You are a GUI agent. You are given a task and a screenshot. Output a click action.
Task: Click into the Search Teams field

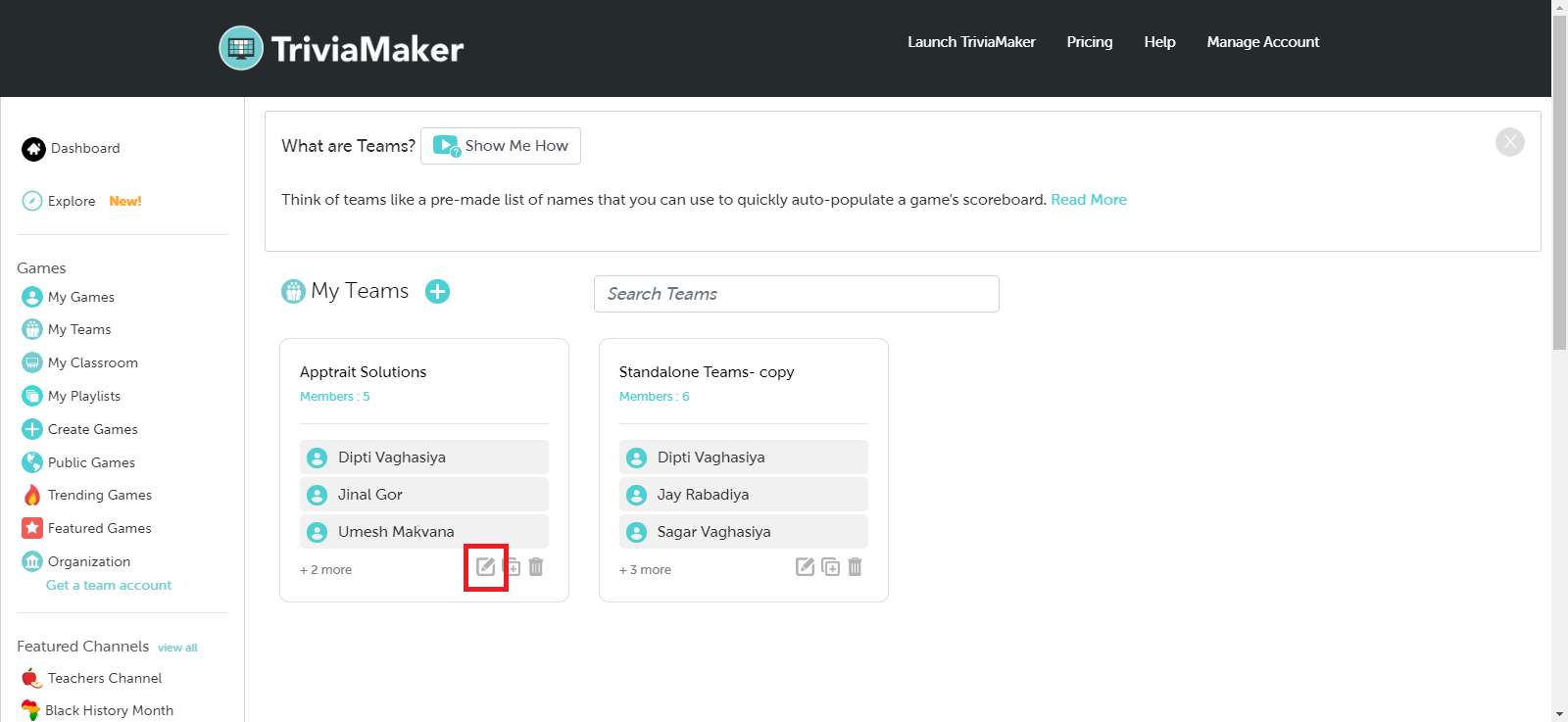point(796,294)
